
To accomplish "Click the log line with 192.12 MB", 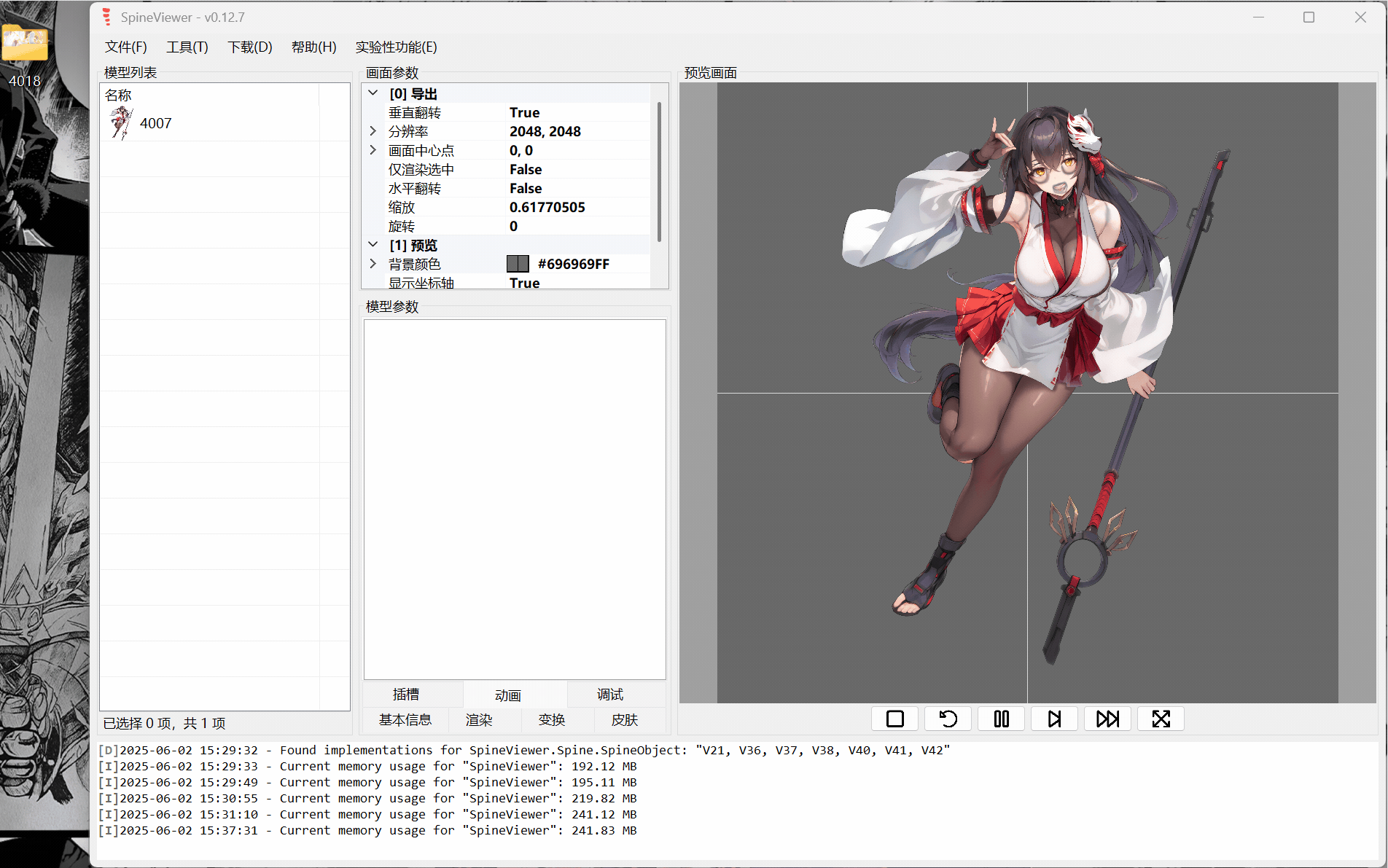I will [368, 766].
